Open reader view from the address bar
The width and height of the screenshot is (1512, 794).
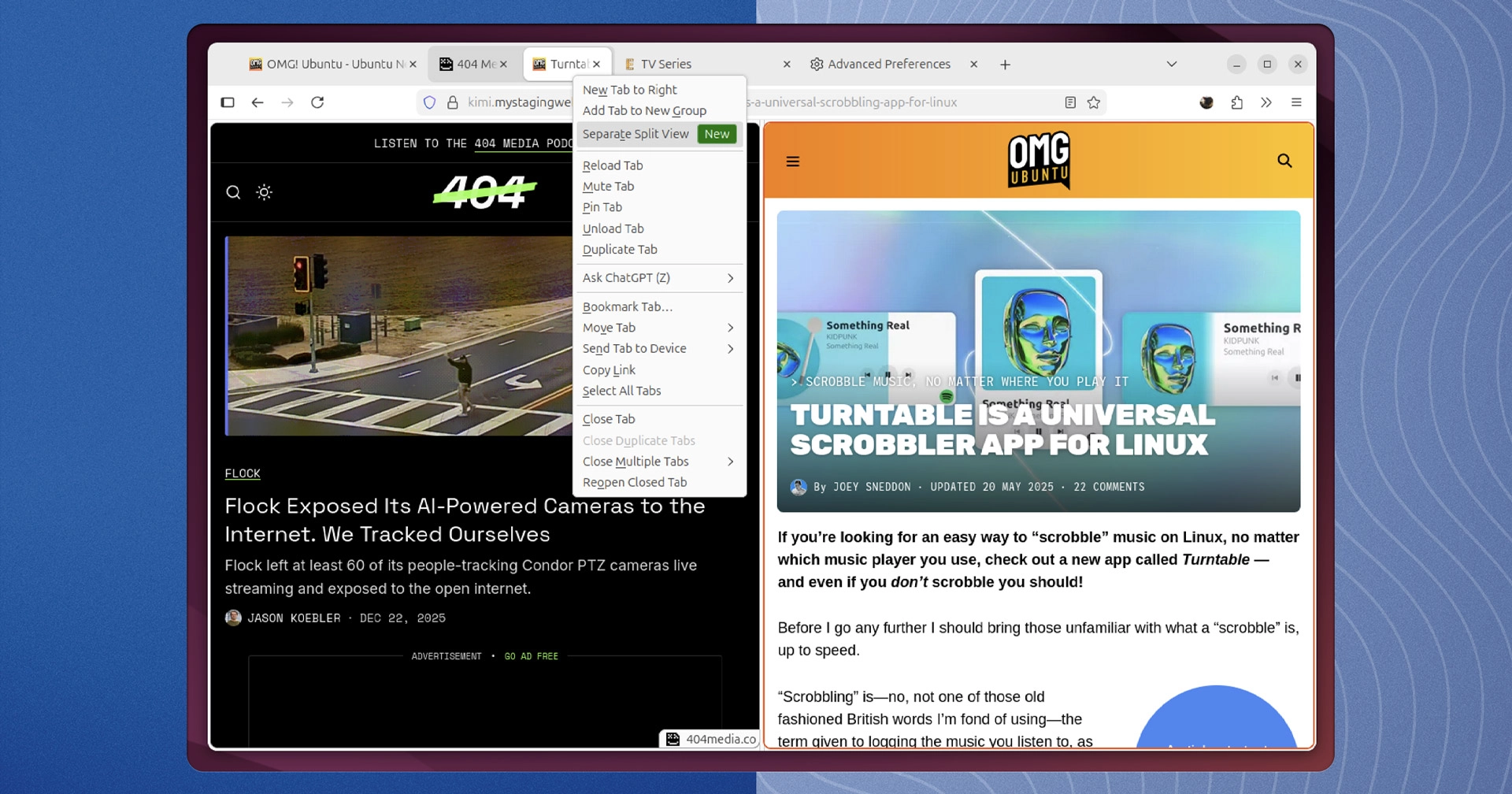1071,102
